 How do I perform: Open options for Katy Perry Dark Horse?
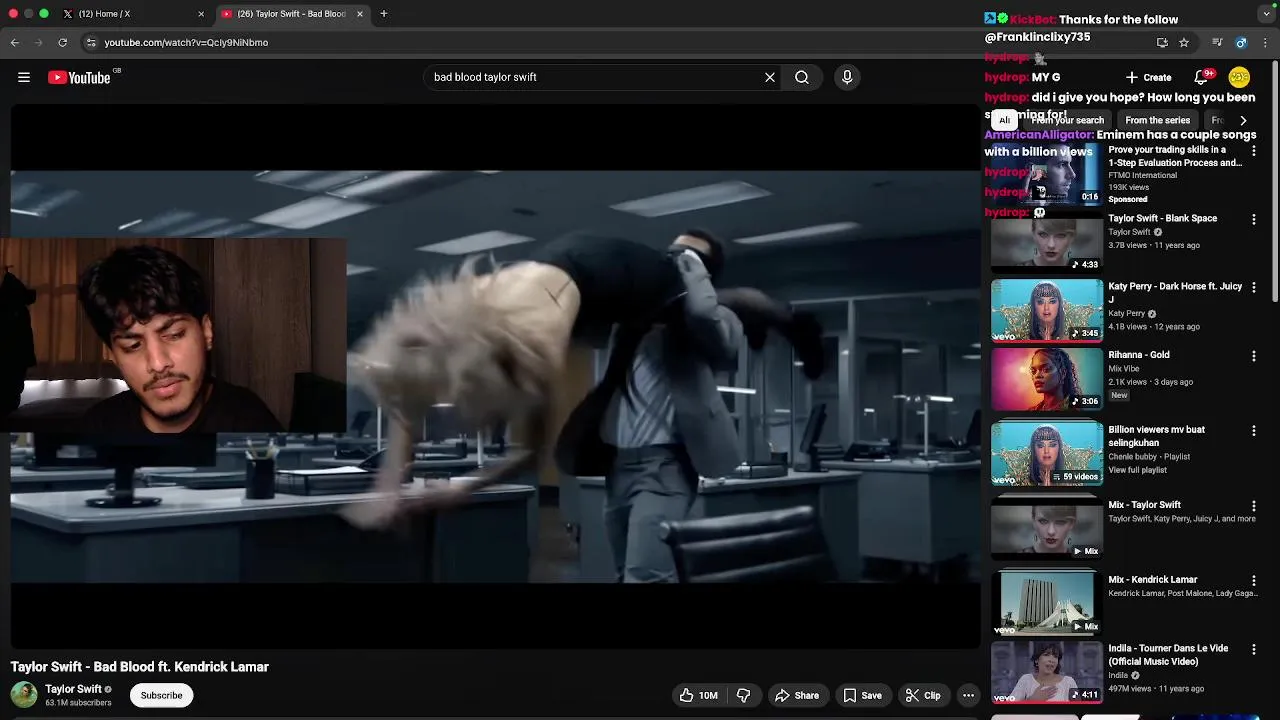(x=1253, y=288)
